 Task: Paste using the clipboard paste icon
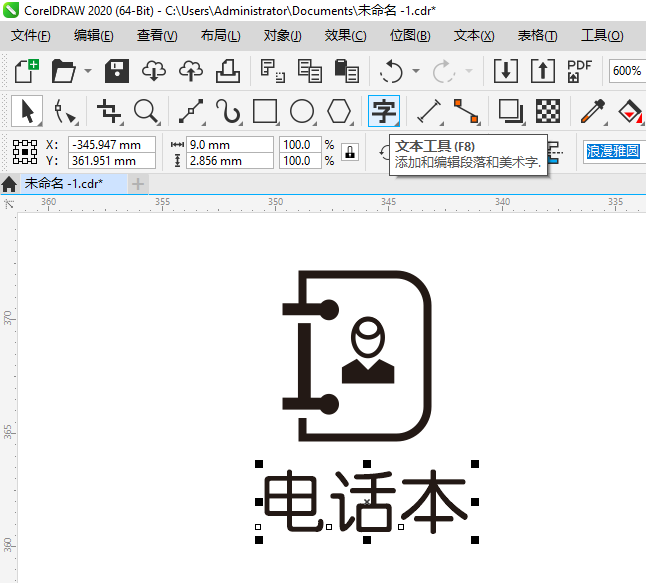pyautogui.click(x=346, y=71)
